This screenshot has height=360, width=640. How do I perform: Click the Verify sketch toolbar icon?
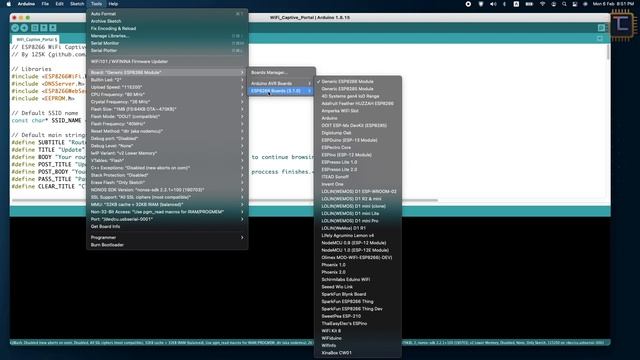point(15,28)
